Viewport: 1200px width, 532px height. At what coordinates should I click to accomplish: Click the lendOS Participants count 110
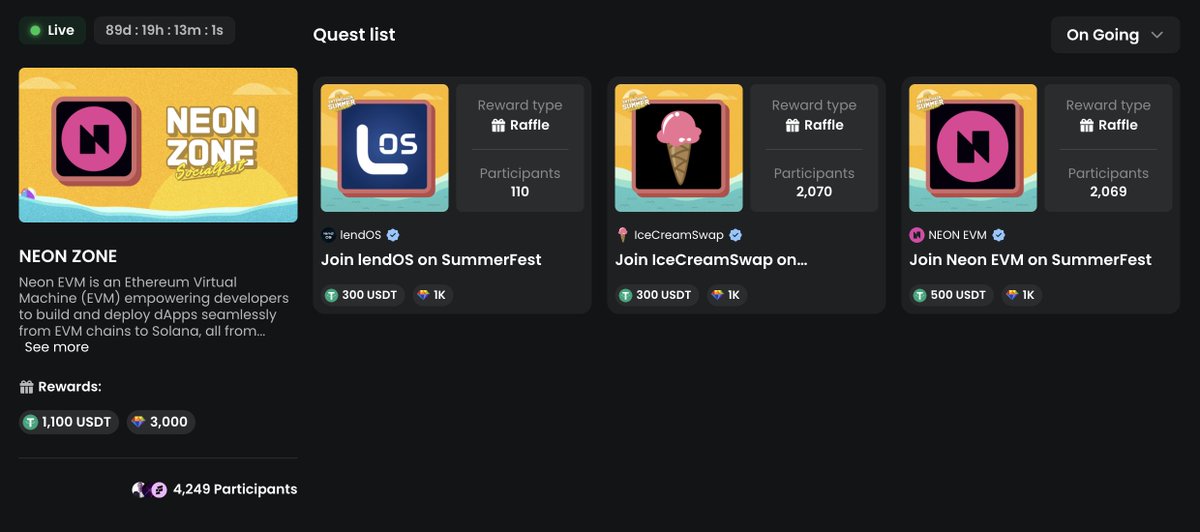click(520, 191)
